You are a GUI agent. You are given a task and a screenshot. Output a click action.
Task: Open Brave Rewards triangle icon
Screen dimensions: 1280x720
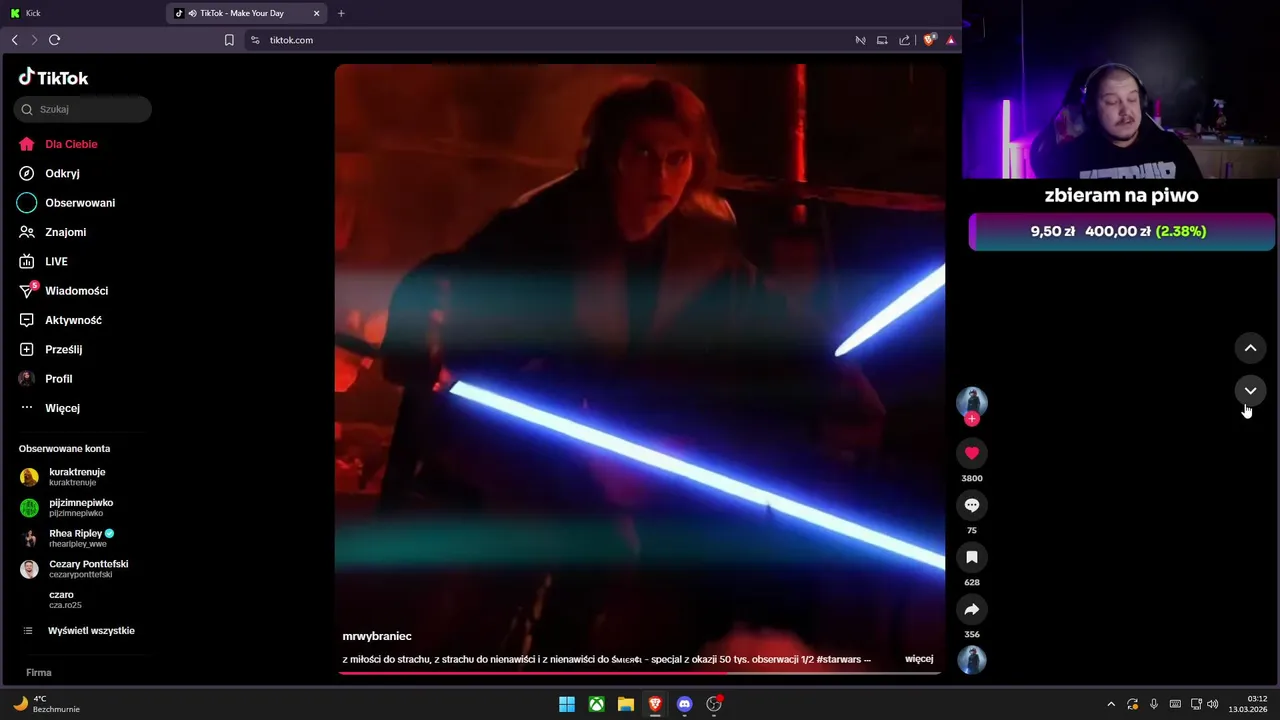pos(950,40)
